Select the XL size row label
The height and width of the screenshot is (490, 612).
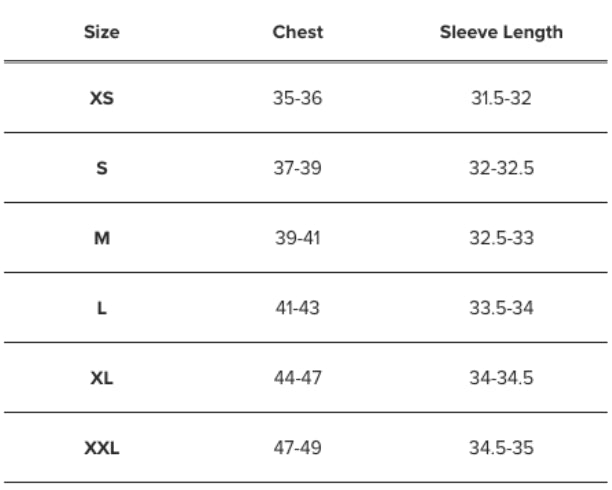pyautogui.click(x=102, y=377)
